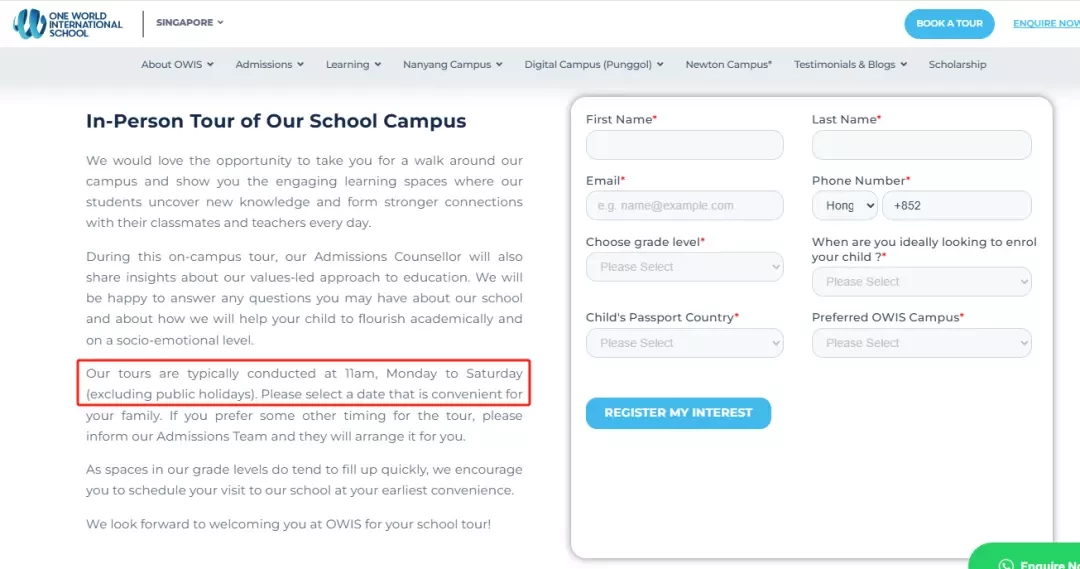The width and height of the screenshot is (1080, 569).
Task: Submit with Register My Interest button
Action: click(678, 413)
